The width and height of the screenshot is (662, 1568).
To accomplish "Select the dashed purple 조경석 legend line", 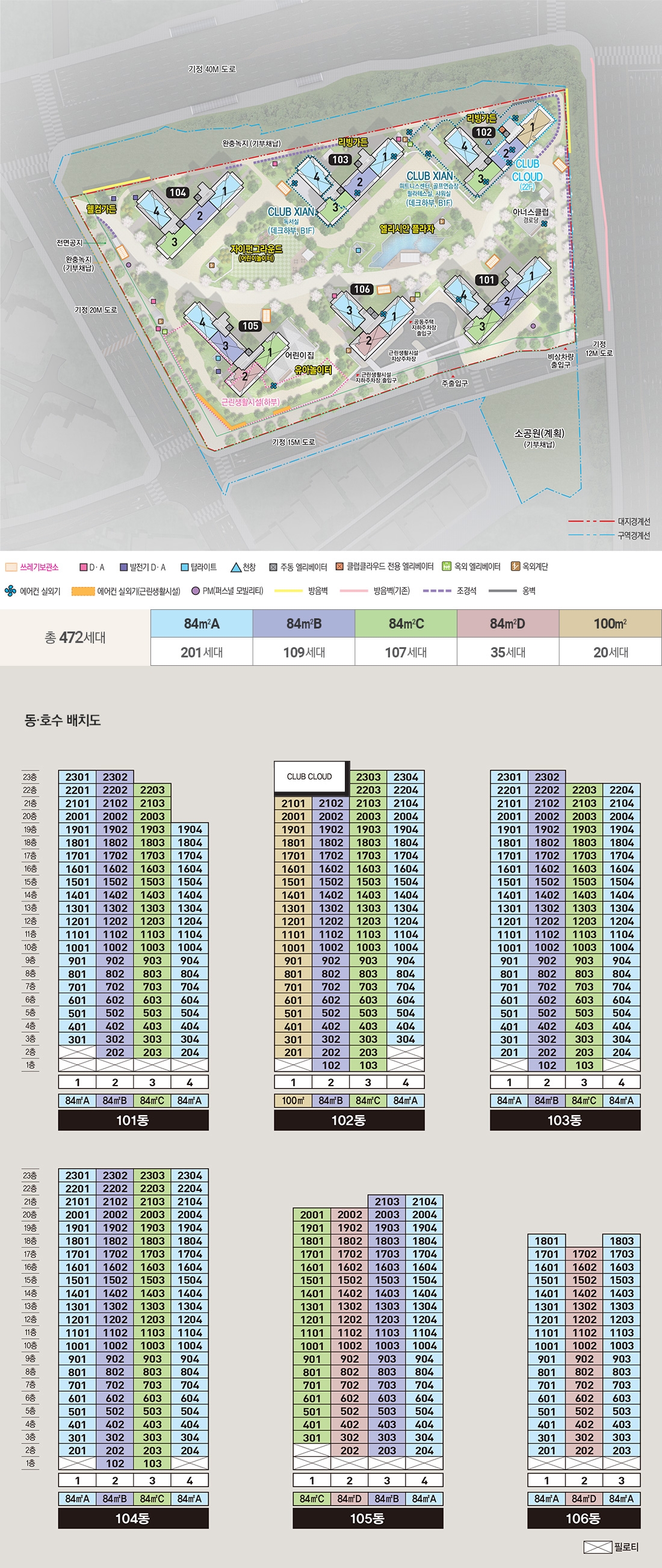I will tap(437, 591).
